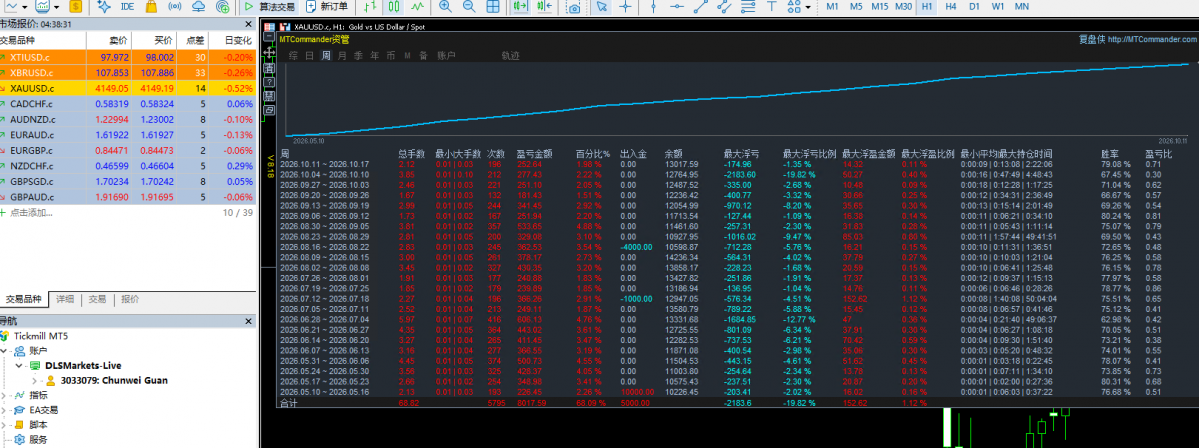
Task: Switch MTCommander report to 日 daily
Action: pyautogui.click(x=309, y=55)
